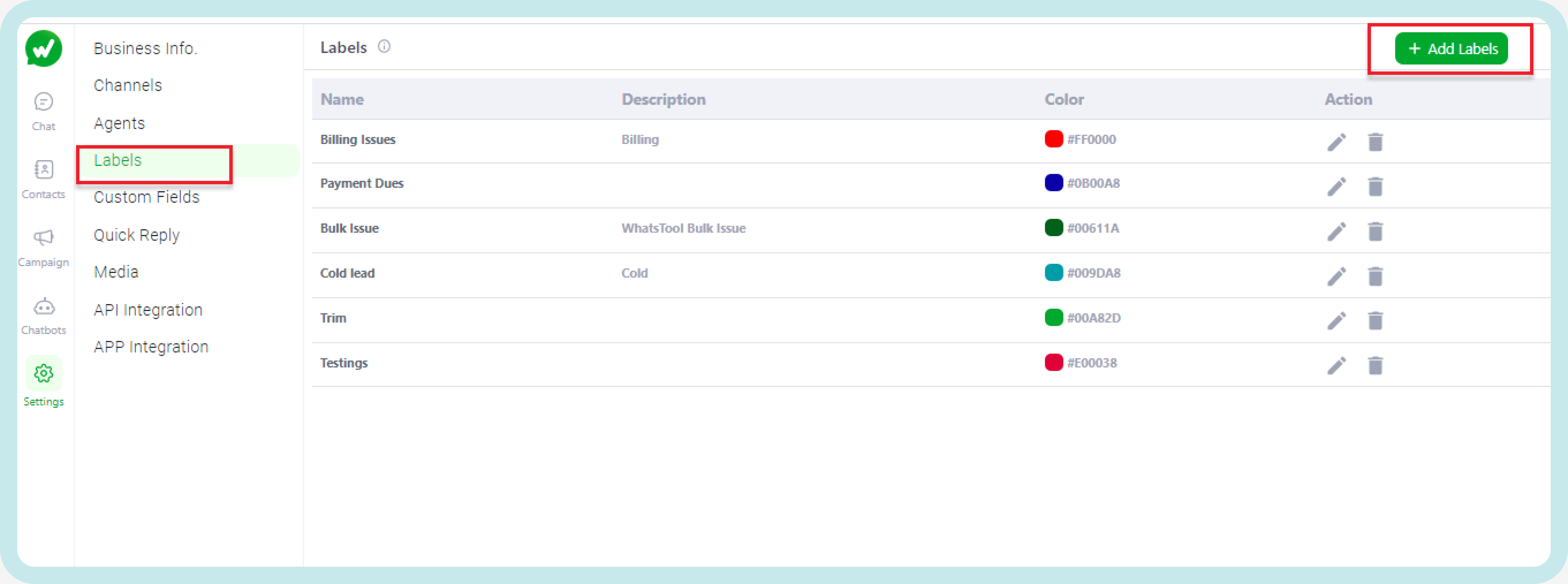Open Business Info. settings
The height and width of the screenshot is (584, 1568).
click(145, 48)
